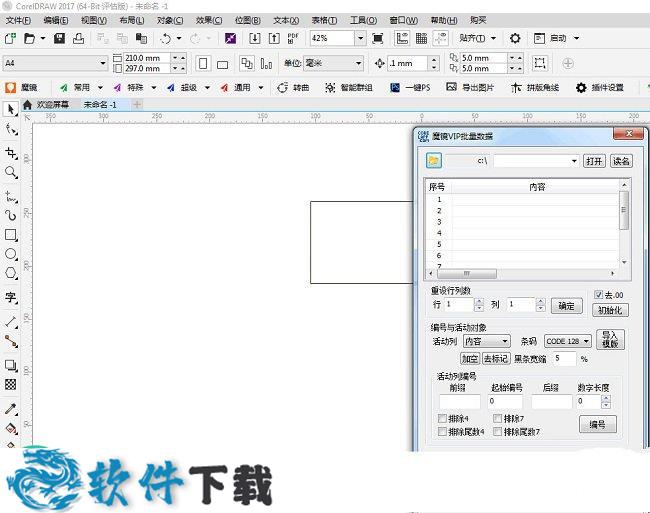The height and width of the screenshot is (513, 650).
Task: Toggle the 去.00 checkbox
Action: (598, 295)
